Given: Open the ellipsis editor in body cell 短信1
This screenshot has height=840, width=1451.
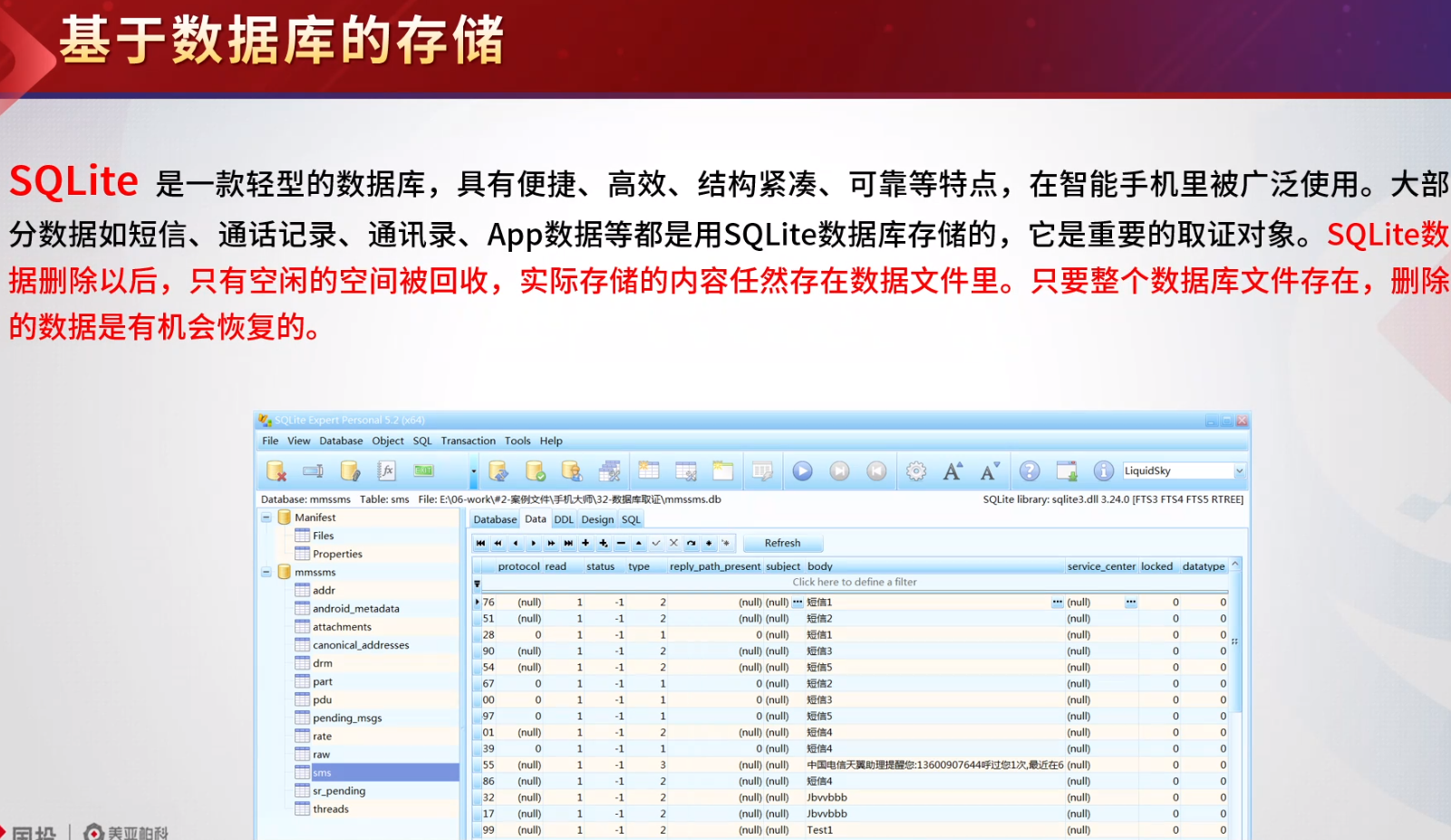Looking at the screenshot, I should pos(1057,603).
